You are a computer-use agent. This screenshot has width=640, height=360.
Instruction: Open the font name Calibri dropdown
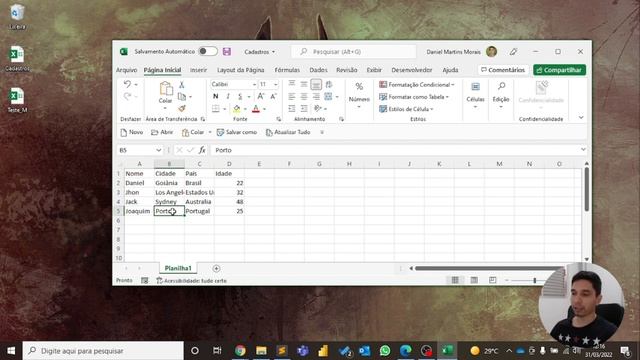(x=254, y=84)
